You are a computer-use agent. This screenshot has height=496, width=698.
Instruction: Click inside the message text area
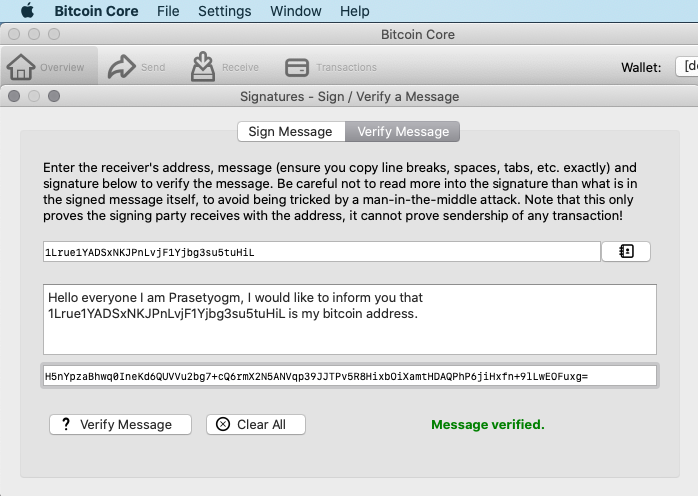(x=350, y=319)
